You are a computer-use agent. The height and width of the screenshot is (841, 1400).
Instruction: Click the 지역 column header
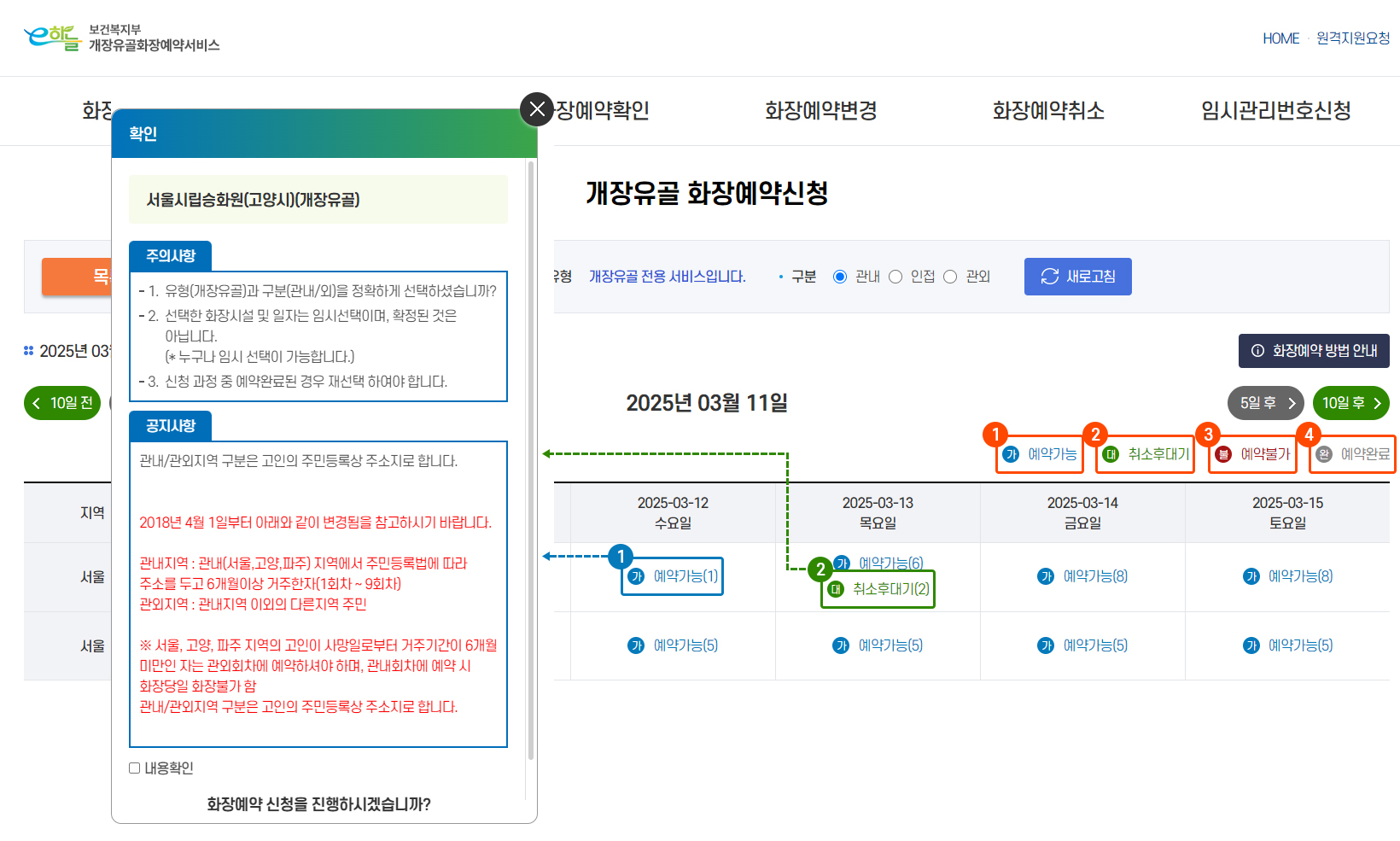click(x=92, y=512)
